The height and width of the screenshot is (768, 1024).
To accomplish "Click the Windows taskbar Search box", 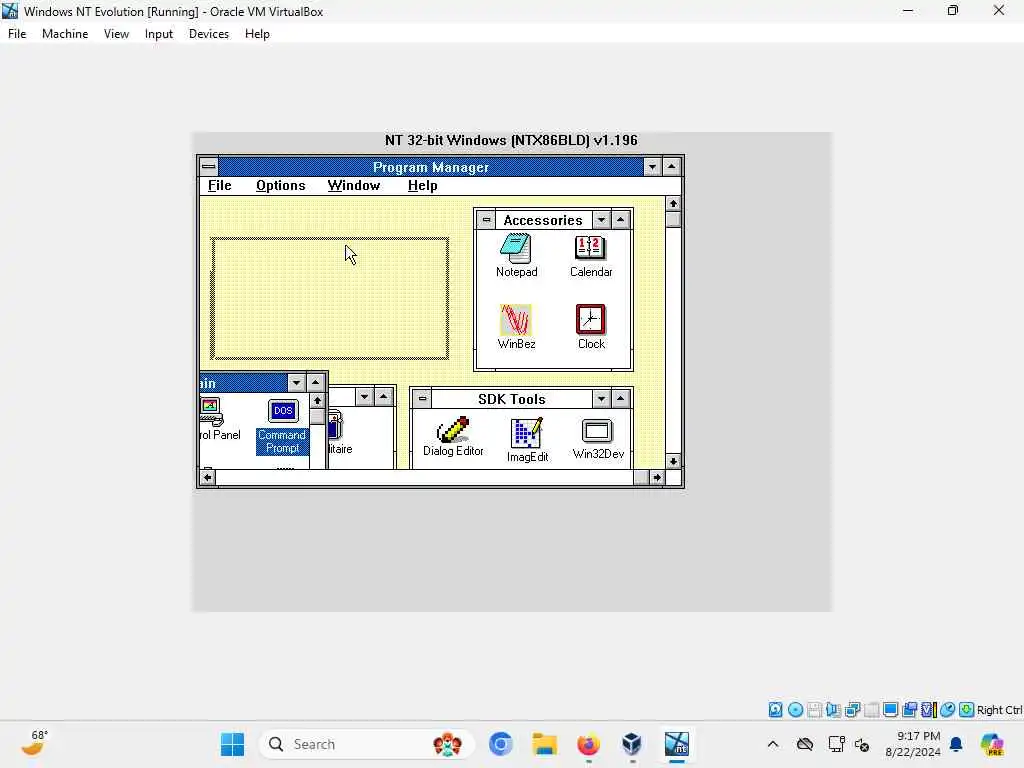I will 366,744.
